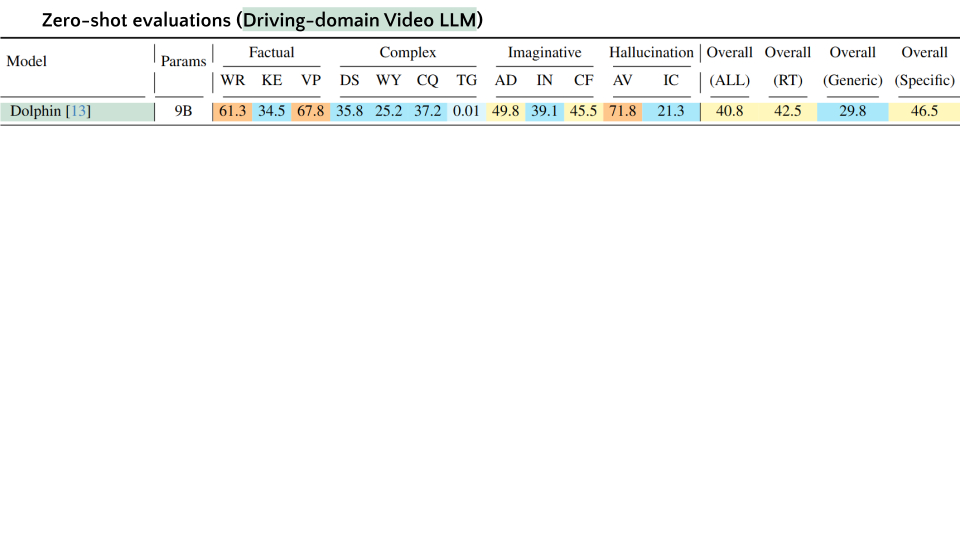Select the slide title Zero-shot evaluations
Image resolution: width=960 pixels, height=540 pixels.
tap(136, 20)
